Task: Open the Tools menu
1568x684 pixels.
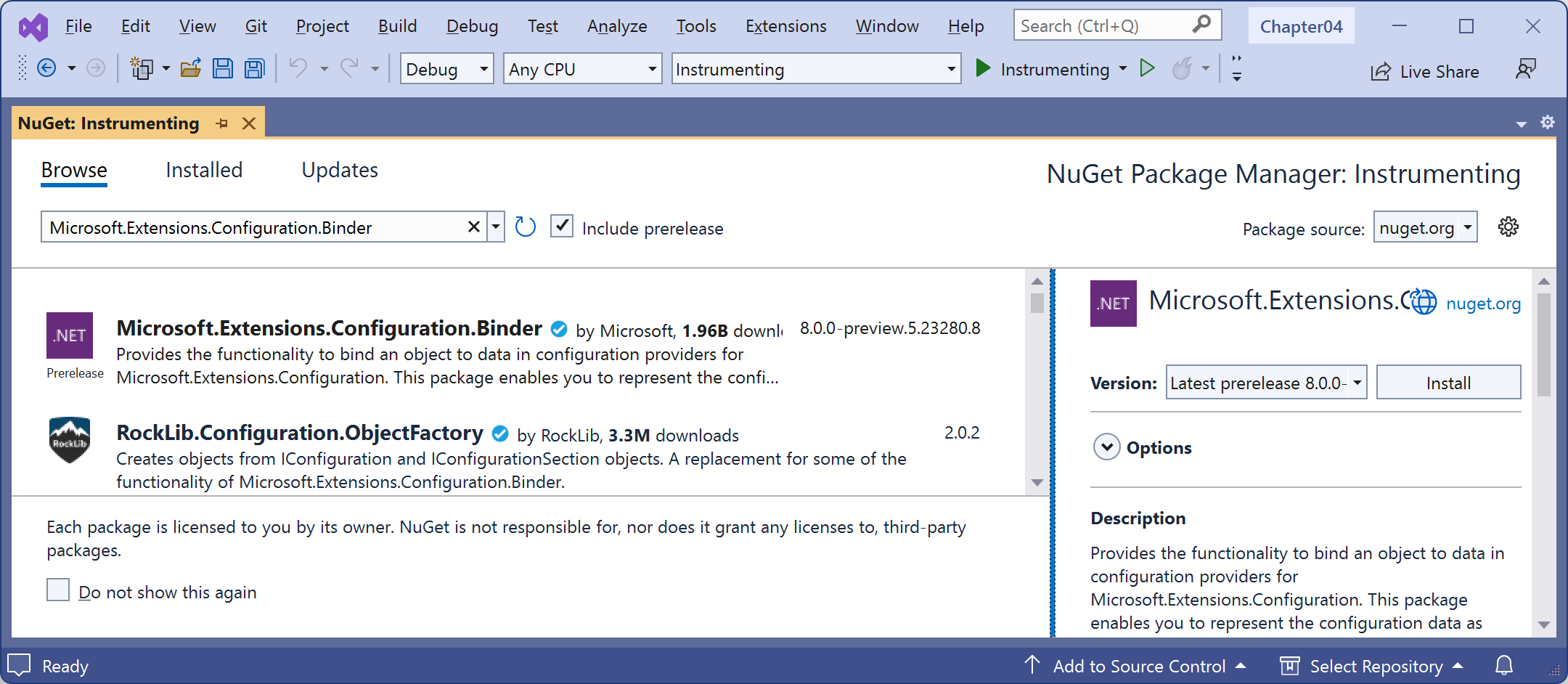Action: click(x=696, y=26)
